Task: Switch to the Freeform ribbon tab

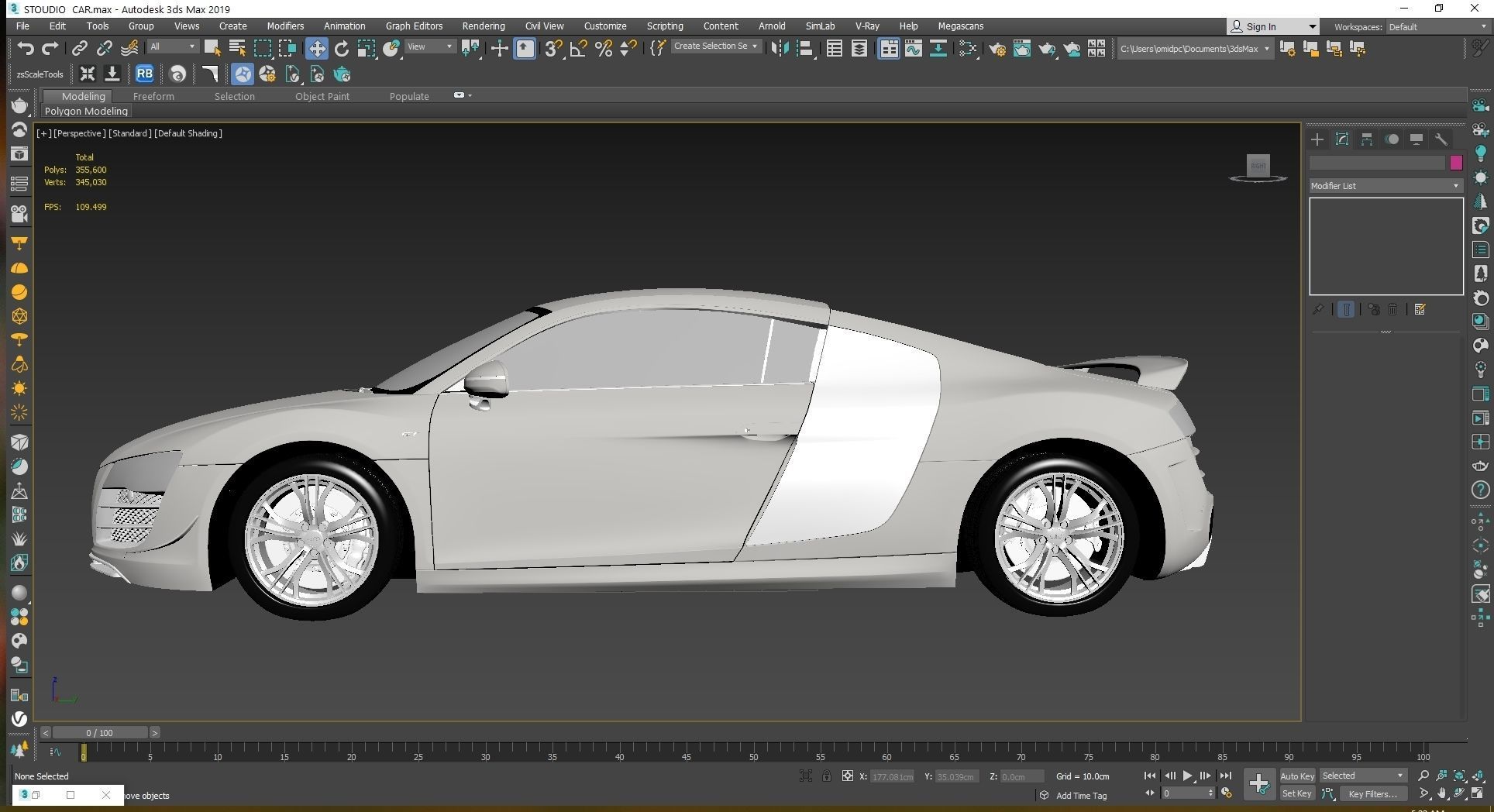Action: [153, 96]
